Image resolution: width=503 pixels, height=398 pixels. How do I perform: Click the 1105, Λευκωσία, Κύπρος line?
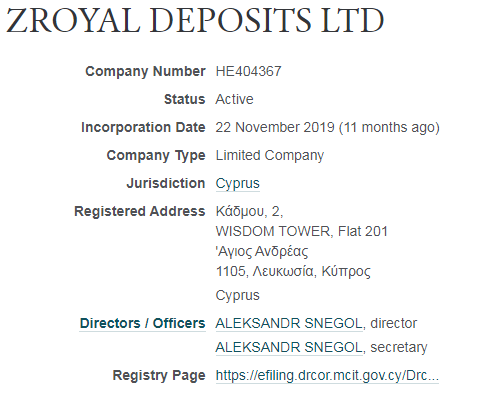pos(293,272)
